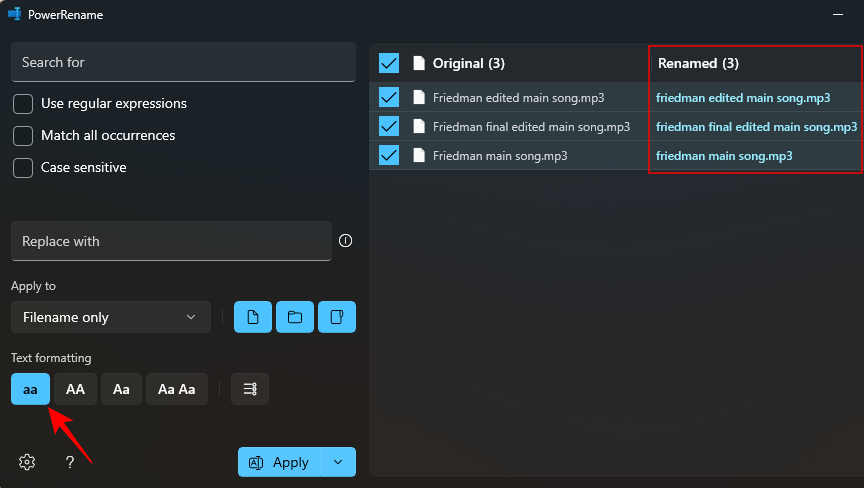This screenshot has height=488, width=864.
Task: Enable Use regular expressions checkbox
Action: pyautogui.click(x=23, y=104)
